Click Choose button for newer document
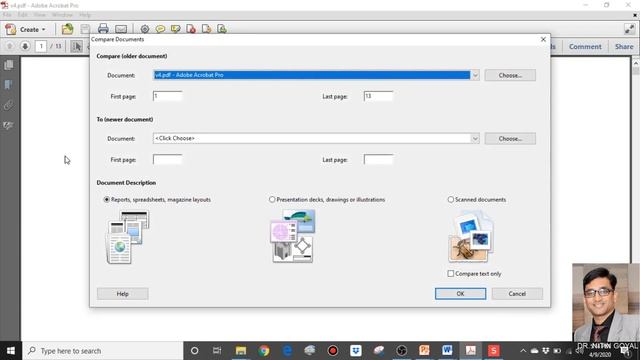The height and width of the screenshot is (360, 640). 510,139
